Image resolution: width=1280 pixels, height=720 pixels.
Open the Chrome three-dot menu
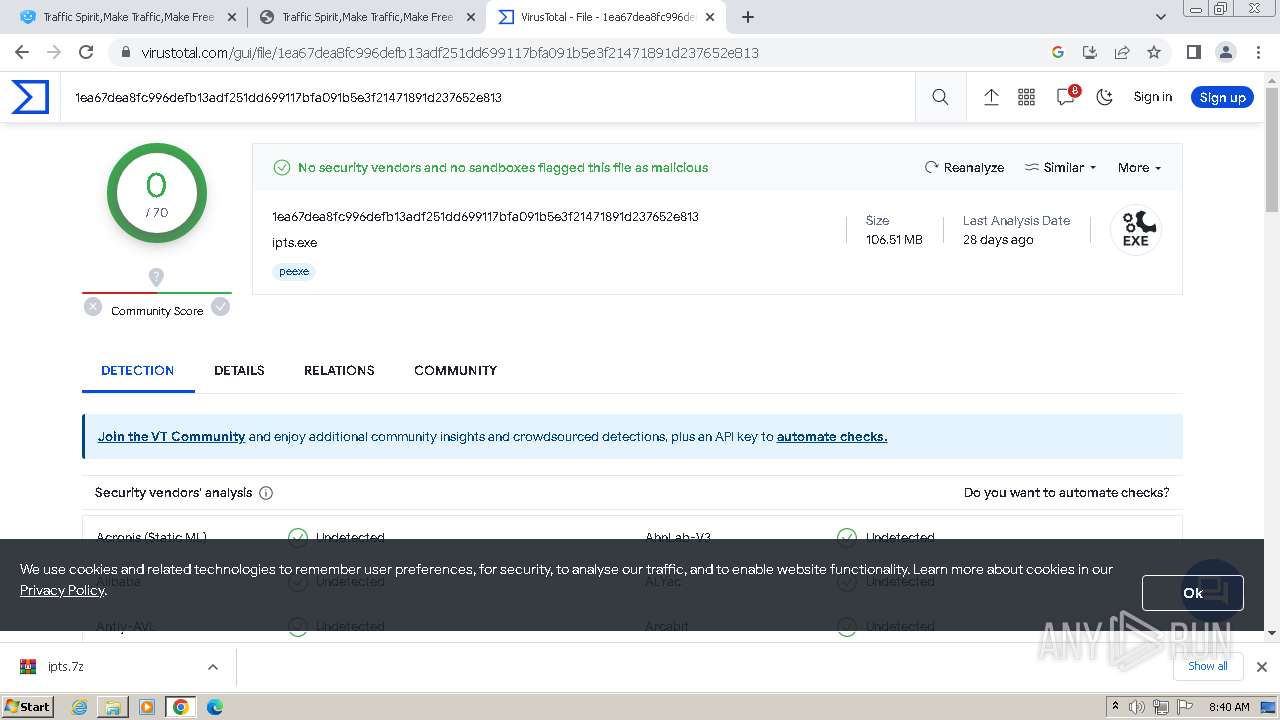1257,52
